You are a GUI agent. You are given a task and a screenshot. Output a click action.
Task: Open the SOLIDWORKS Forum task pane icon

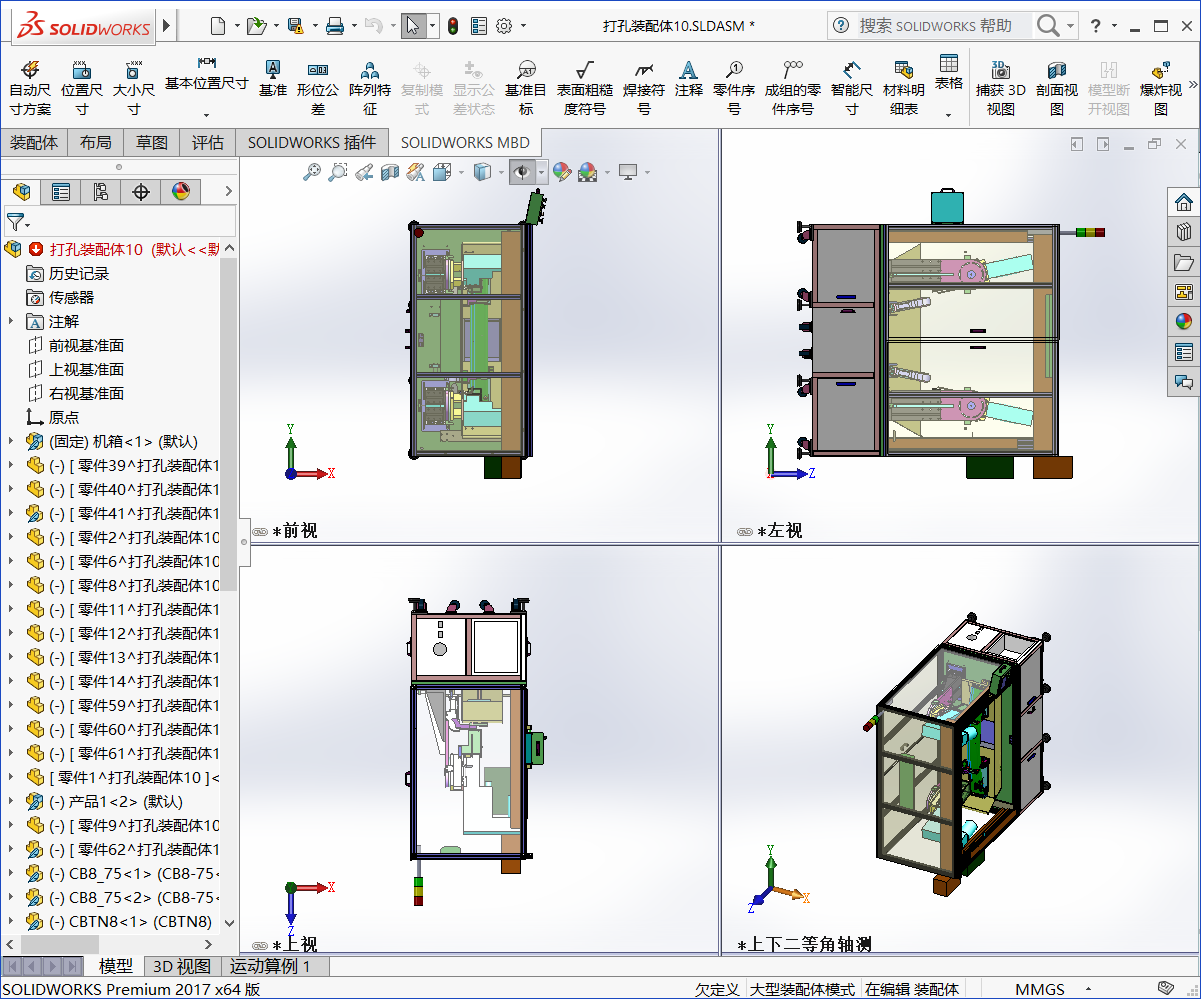[1184, 382]
